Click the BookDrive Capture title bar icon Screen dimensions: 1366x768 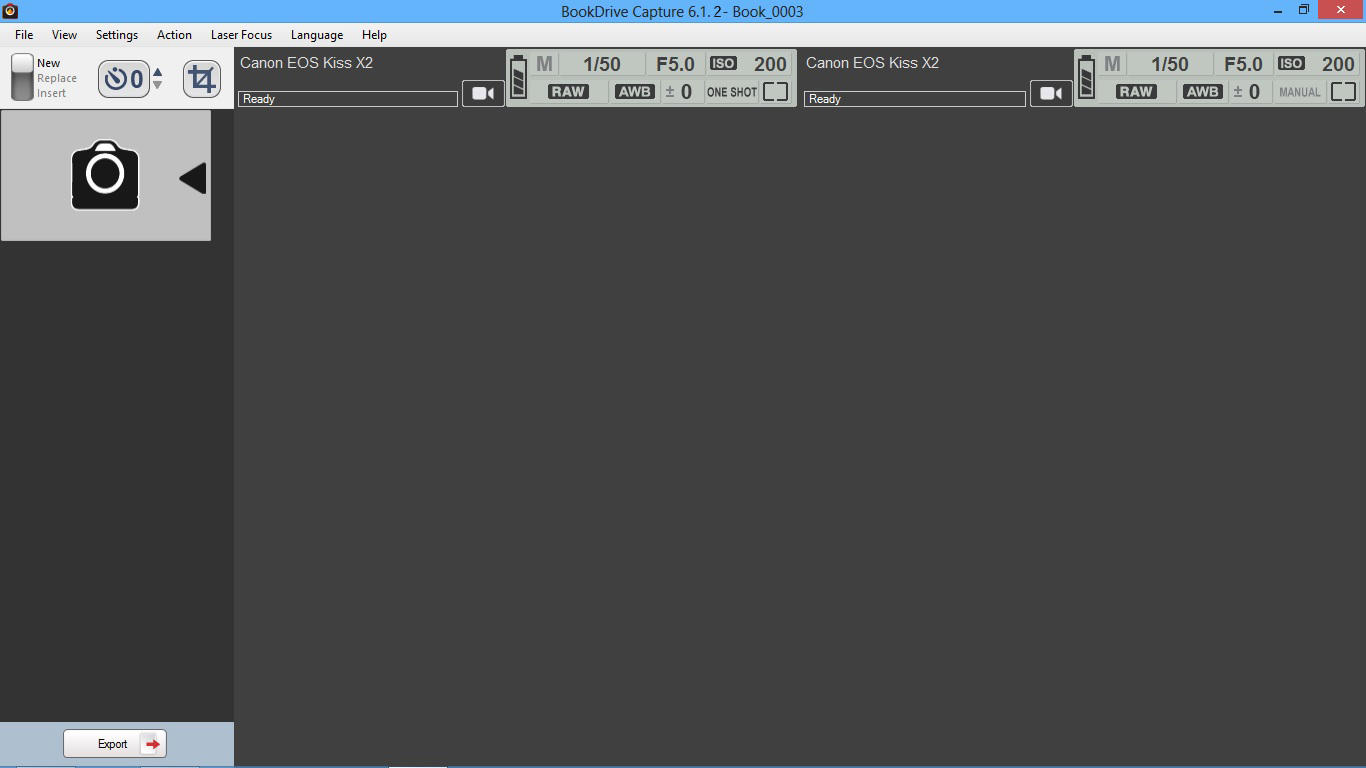[11, 11]
